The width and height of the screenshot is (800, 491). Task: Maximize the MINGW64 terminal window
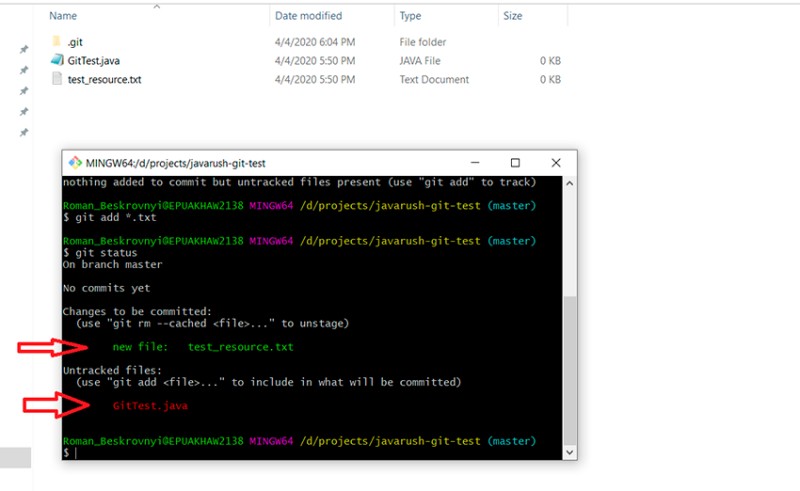point(515,163)
